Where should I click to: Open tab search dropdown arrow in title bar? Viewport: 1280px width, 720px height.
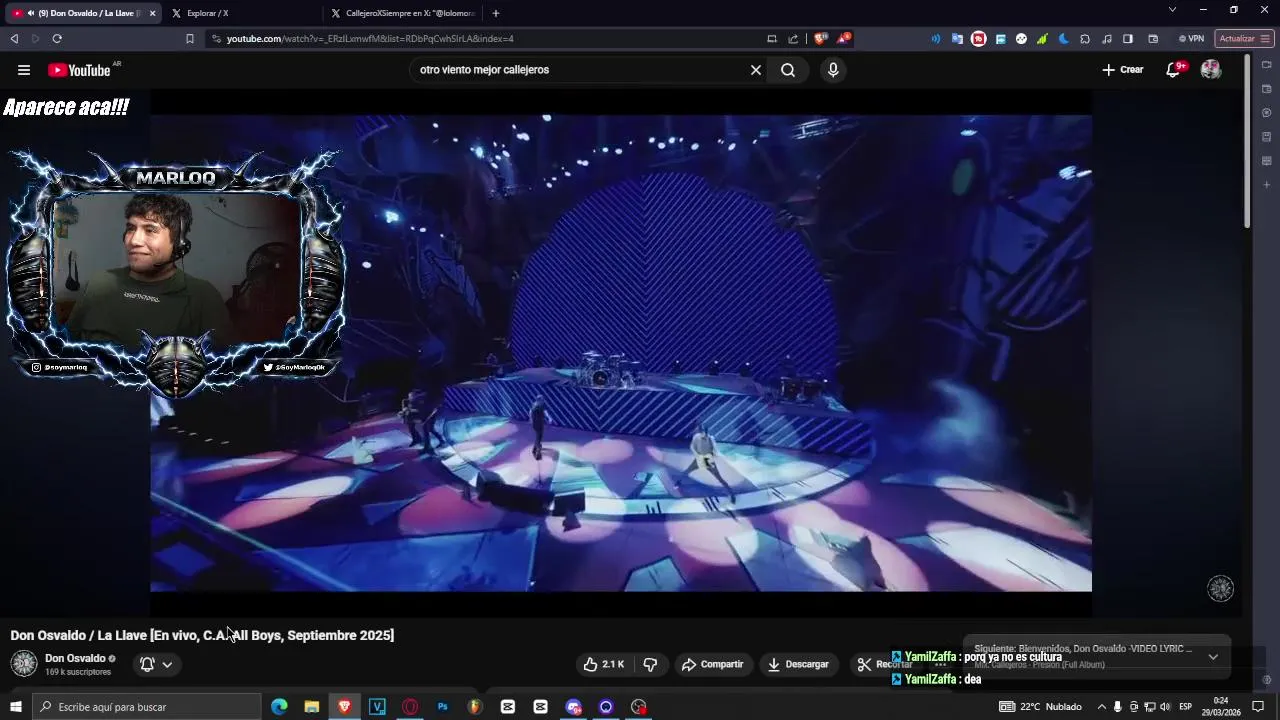[1172, 10]
